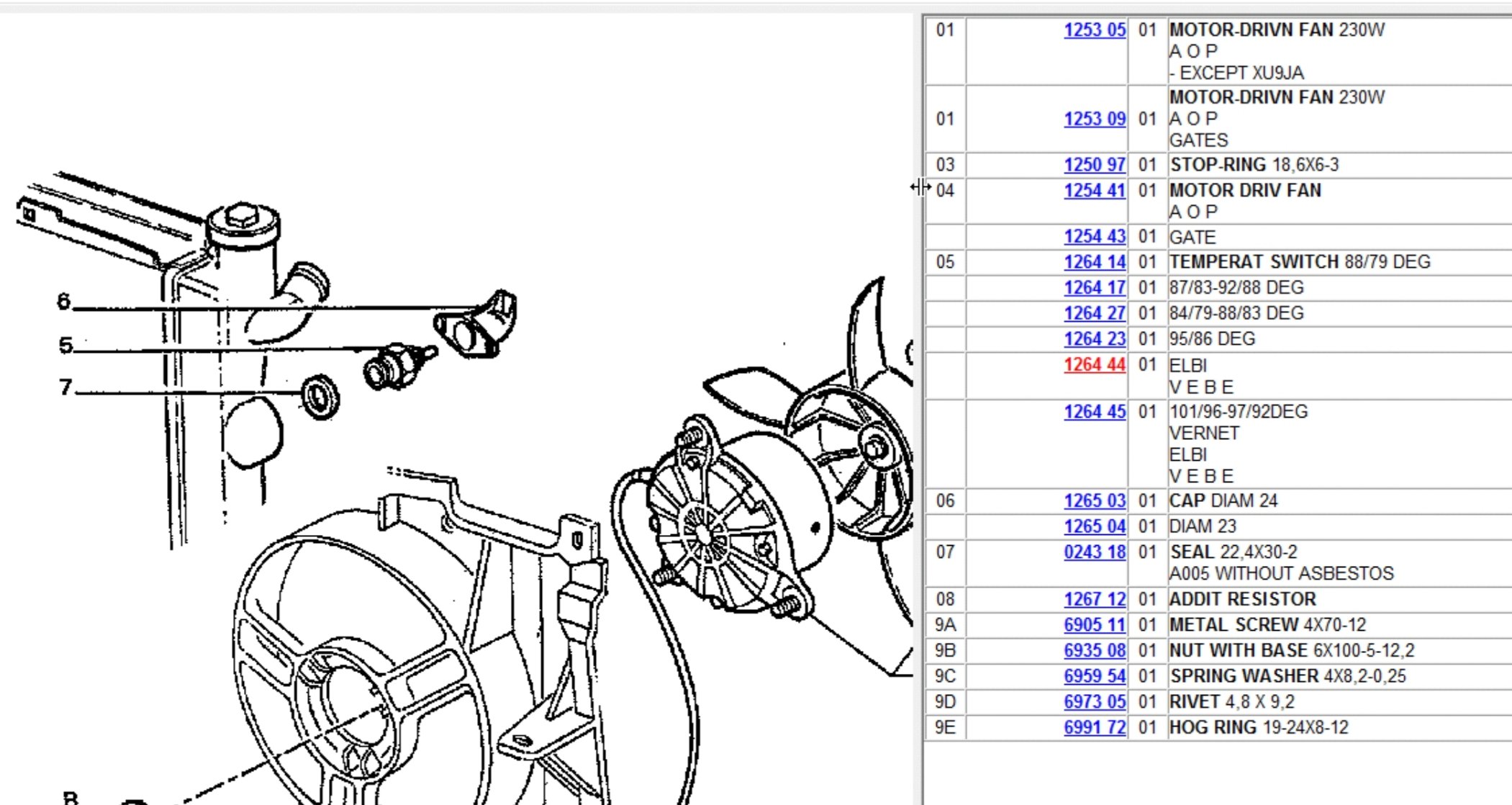Click reference cell '03'
Viewport: 1512px width, 805px height.
(x=945, y=165)
